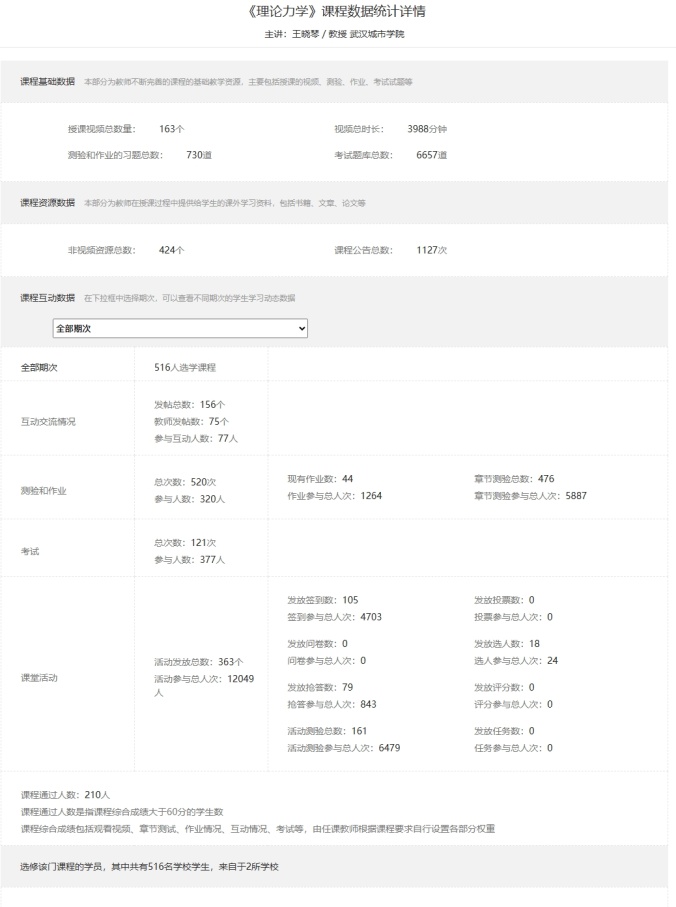Screen dimensions: 676x907
Task: Click the 授课视频总数量 163个 entry
Action: point(126,129)
